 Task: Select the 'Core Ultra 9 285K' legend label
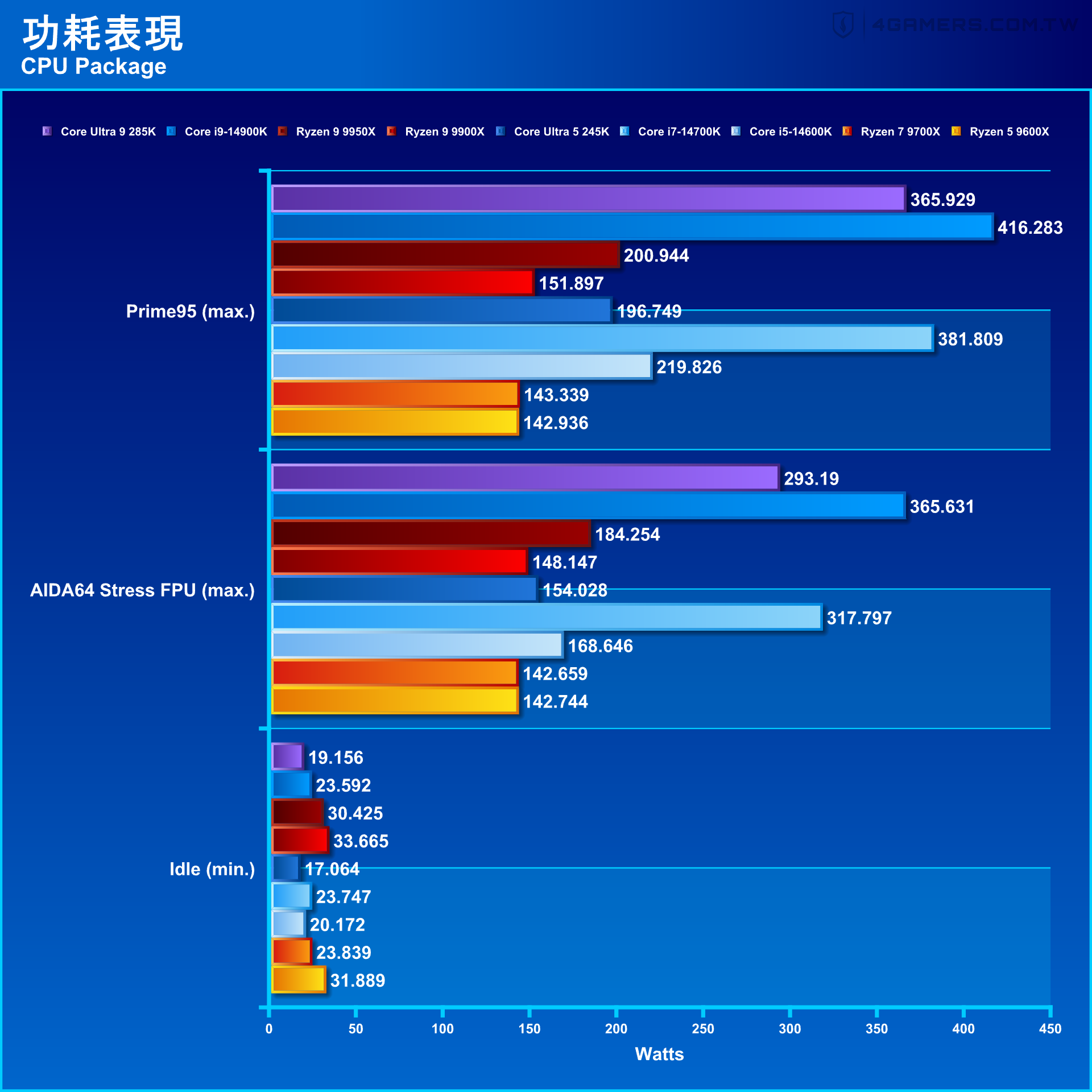tap(108, 131)
